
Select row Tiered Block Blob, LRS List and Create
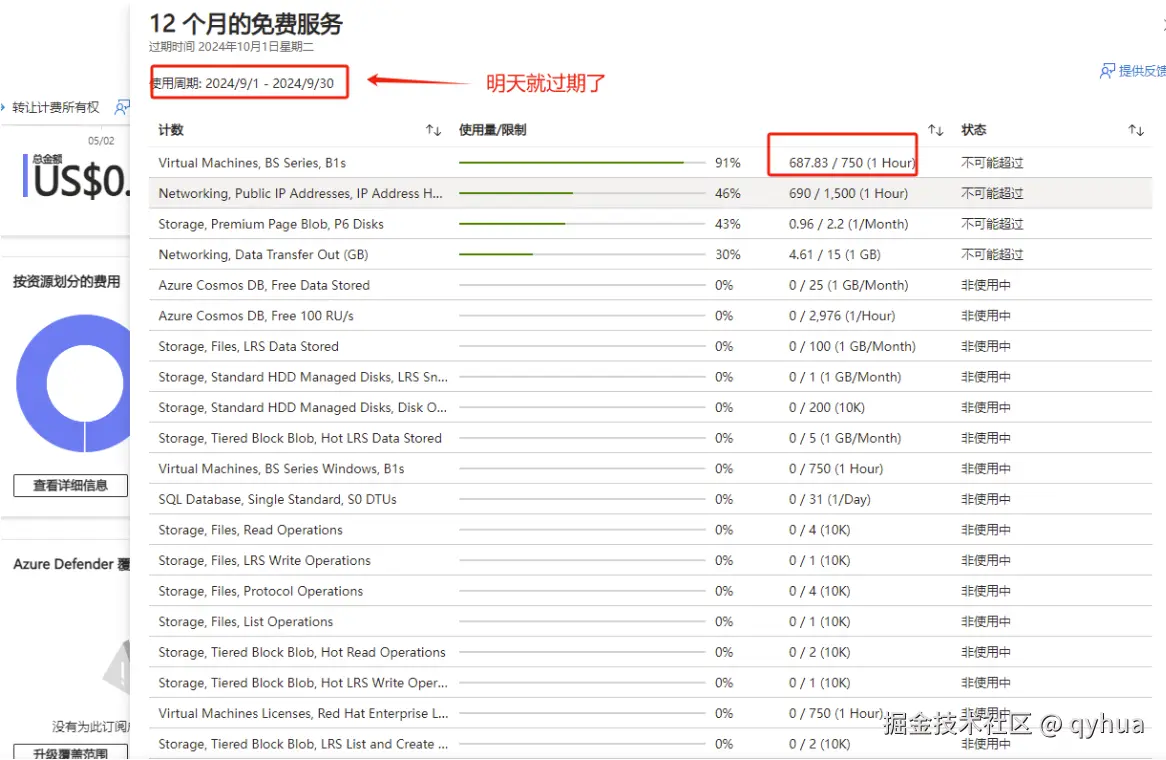pyautogui.click(x=650, y=744)
